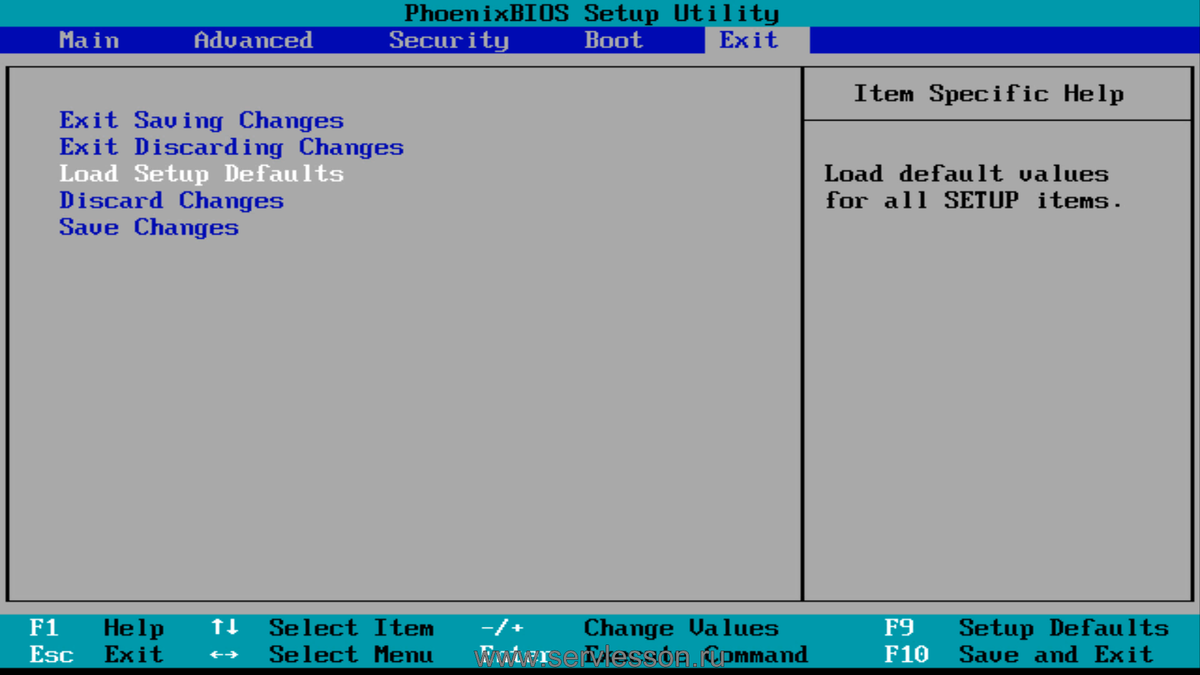
Task: Click the left-right arrows icon
Action: [x=224, y=655]
